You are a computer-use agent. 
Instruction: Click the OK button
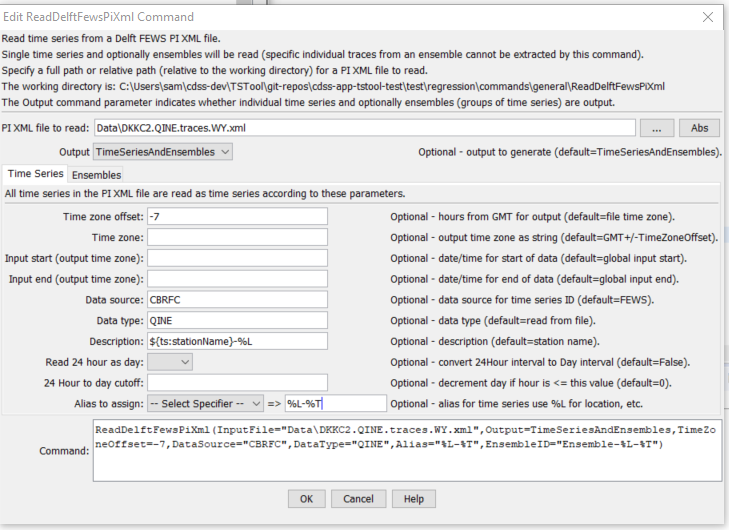pyautogui.click(x=306, y=499)
